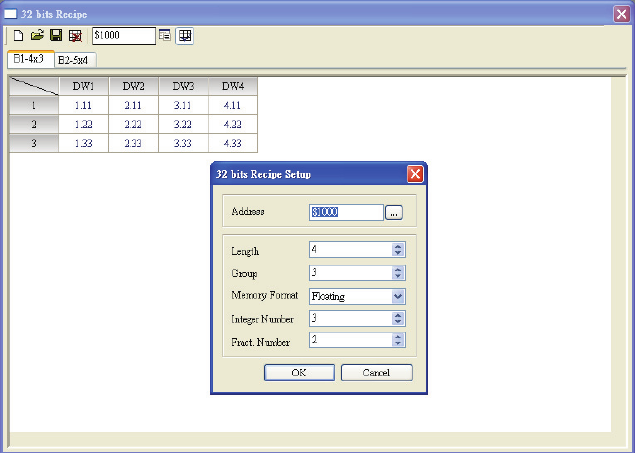Switch to the B1-4x3 tab
Screen dimensions: 635x453
point(28,59)
